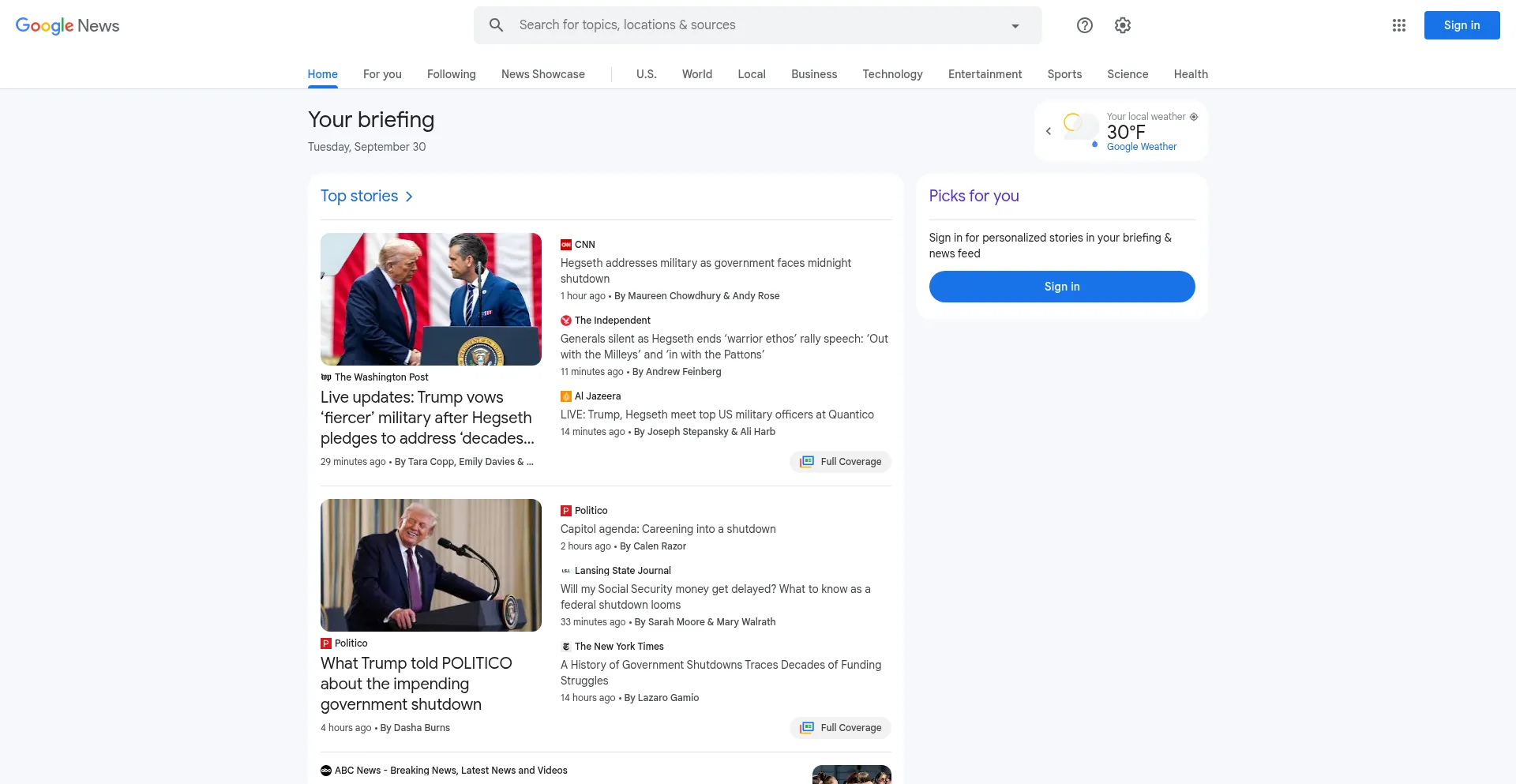1516x784 pixels.
Task: Open 'Live updates: Trump vows fiercer military' headline
Action: 427,418
